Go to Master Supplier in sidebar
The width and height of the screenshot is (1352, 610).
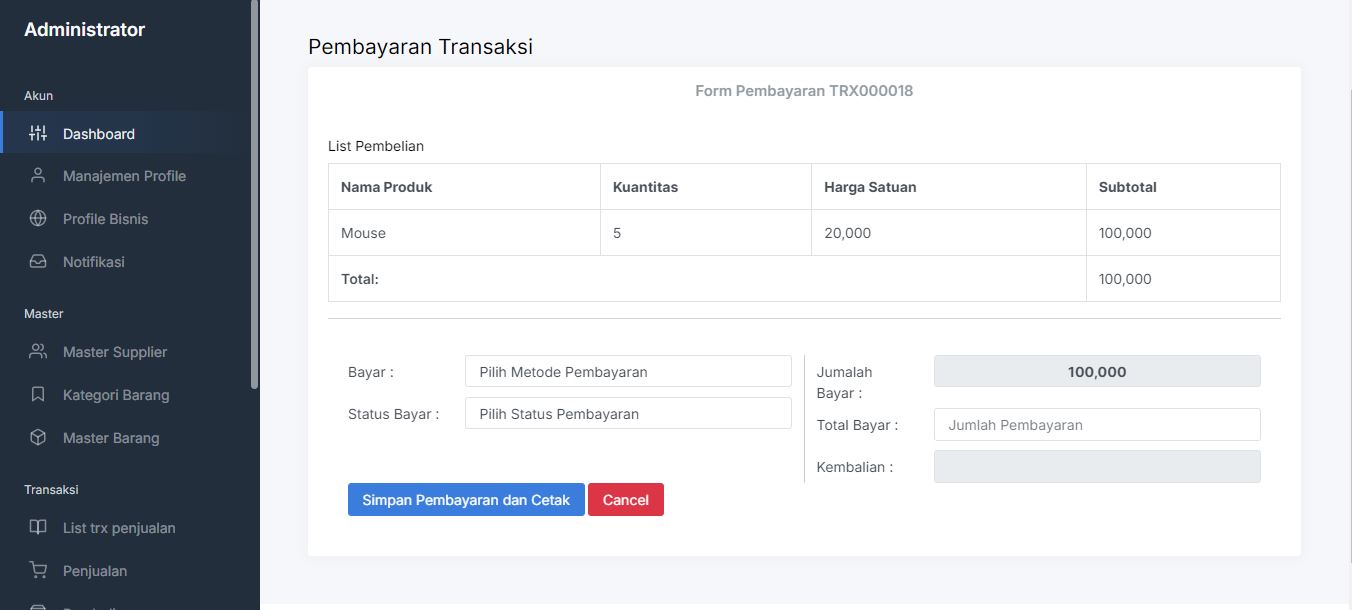(115, 352)
